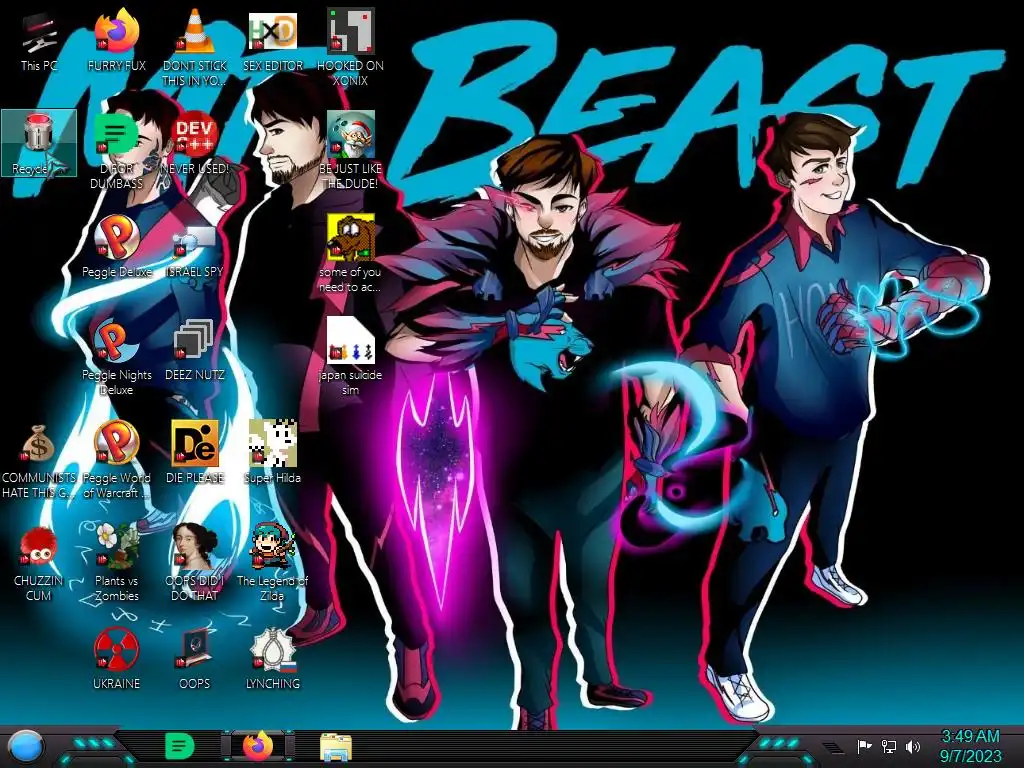
Task: Open the OOPS headset icon shortcut
Action: 194,658
